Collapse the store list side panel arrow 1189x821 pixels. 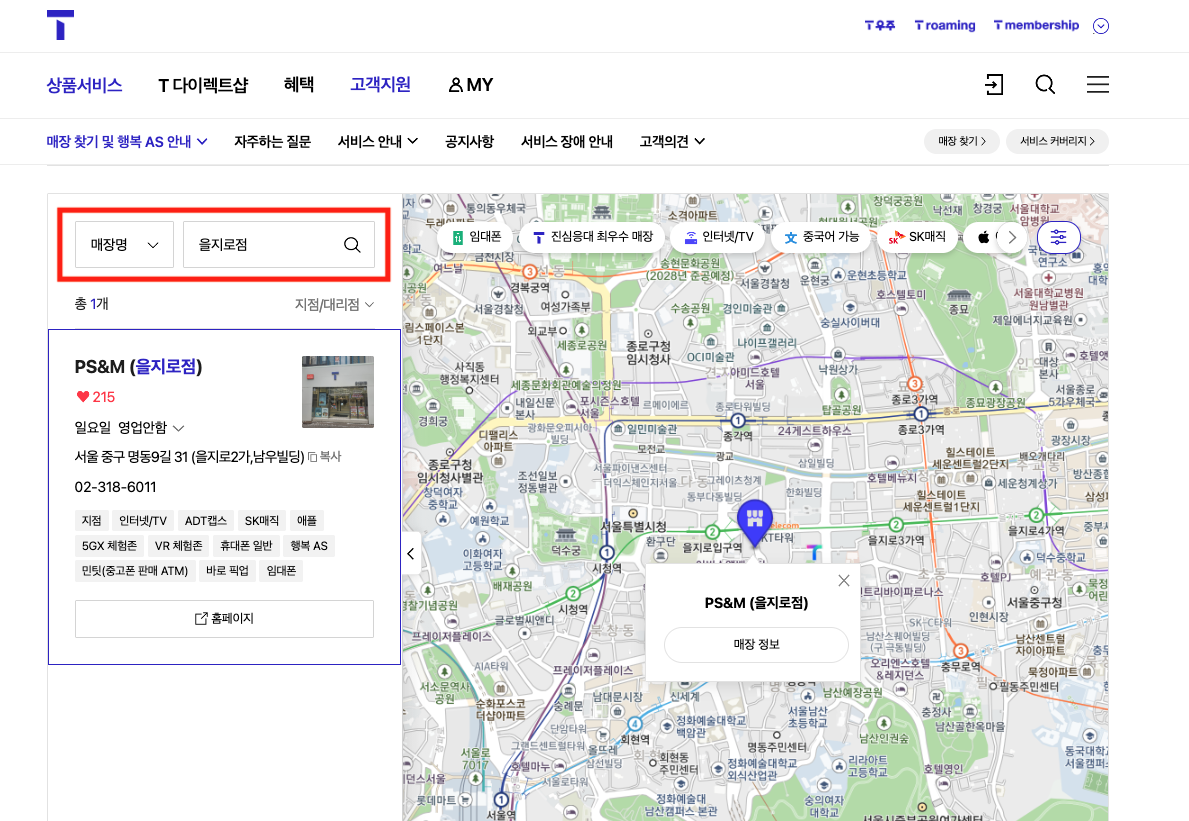pyautogui.click(x=411, y=553)
